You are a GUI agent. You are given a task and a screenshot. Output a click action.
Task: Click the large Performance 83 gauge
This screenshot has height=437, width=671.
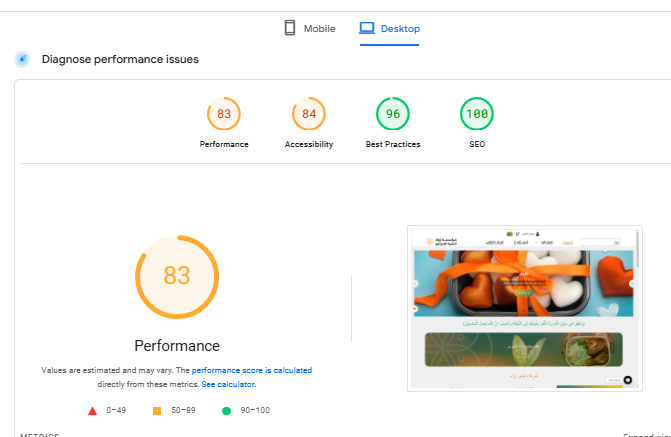tap(177, 276)
